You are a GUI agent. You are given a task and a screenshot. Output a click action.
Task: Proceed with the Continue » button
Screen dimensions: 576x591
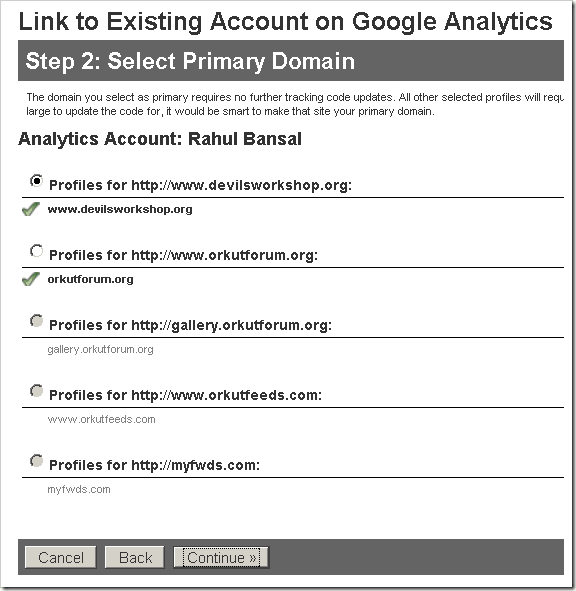[221, 557]
